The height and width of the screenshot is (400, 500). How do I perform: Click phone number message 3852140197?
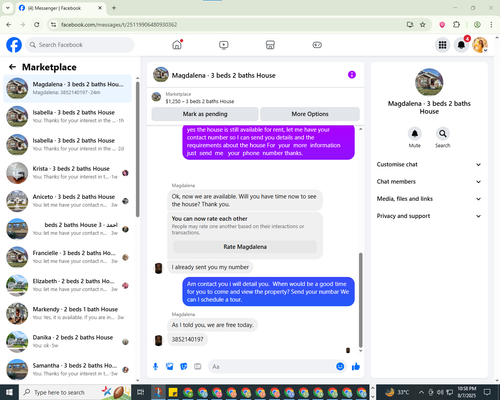point(187,339)
